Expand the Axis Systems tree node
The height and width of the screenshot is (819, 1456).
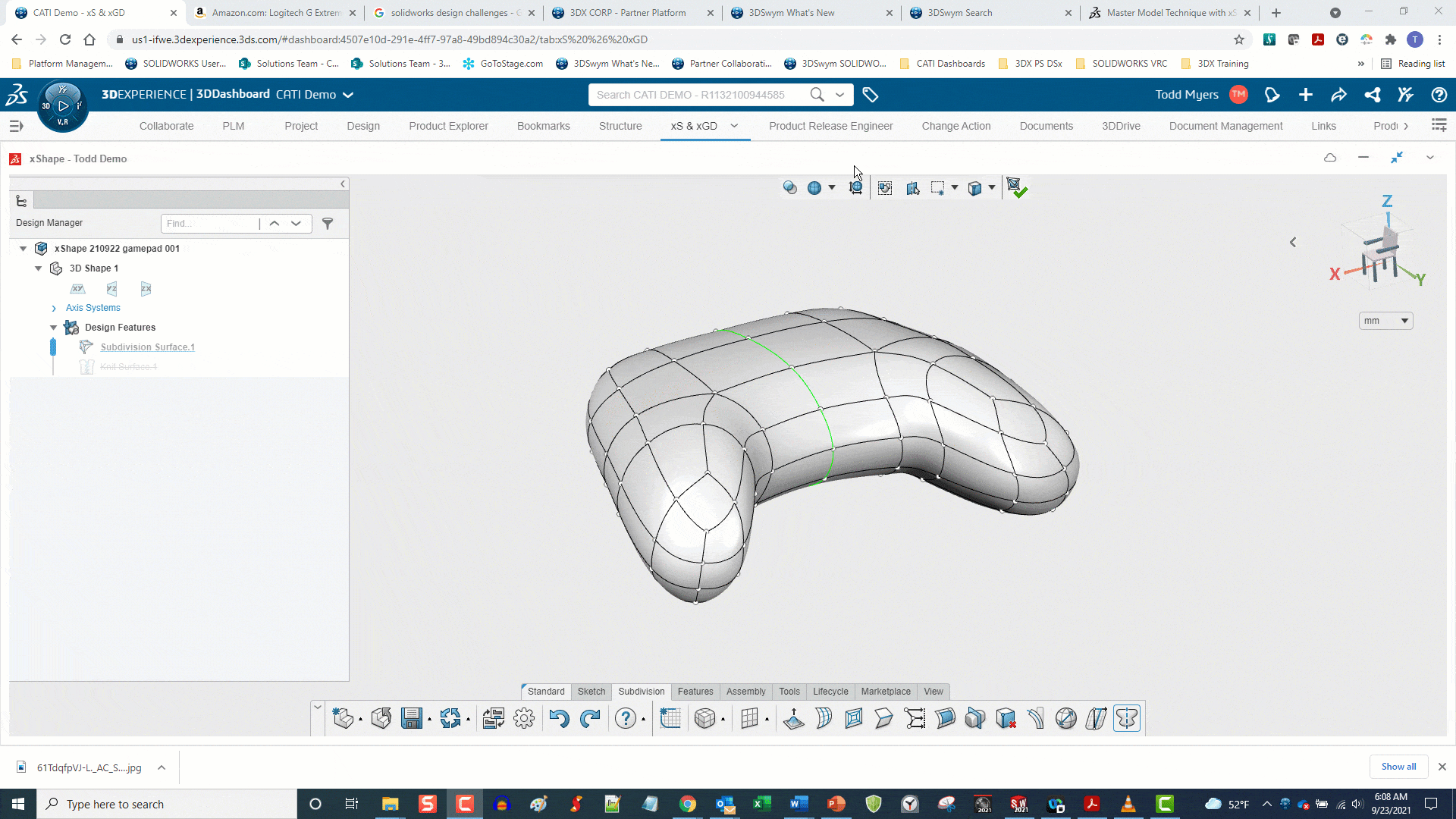pyautogui.click(x=54, y=307)
